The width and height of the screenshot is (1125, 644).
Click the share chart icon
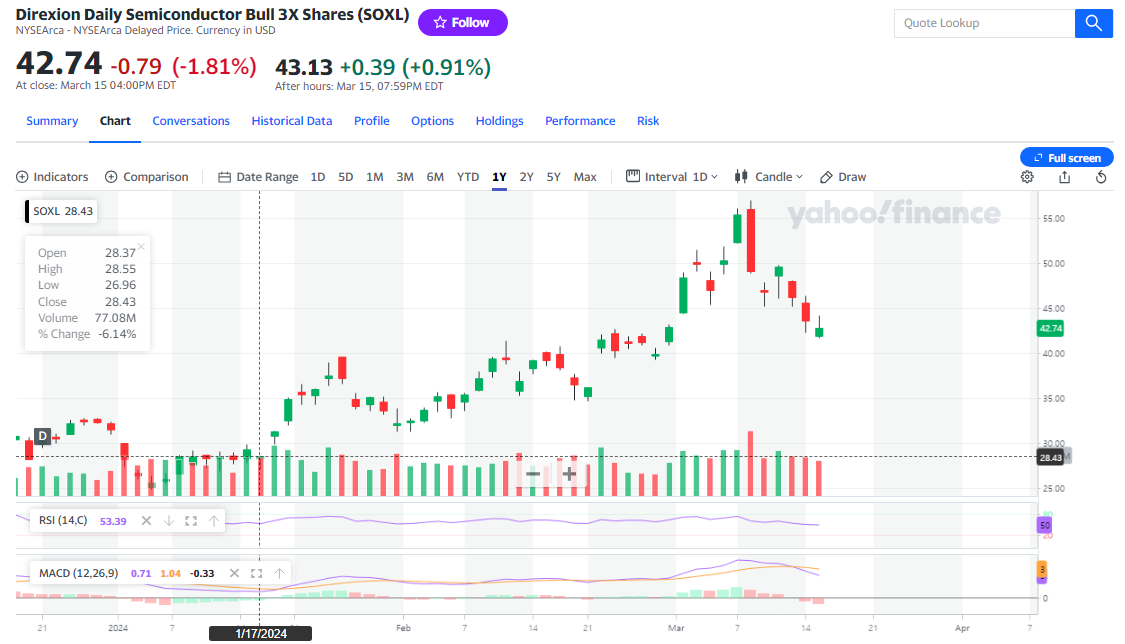(x=1064, y=177)
